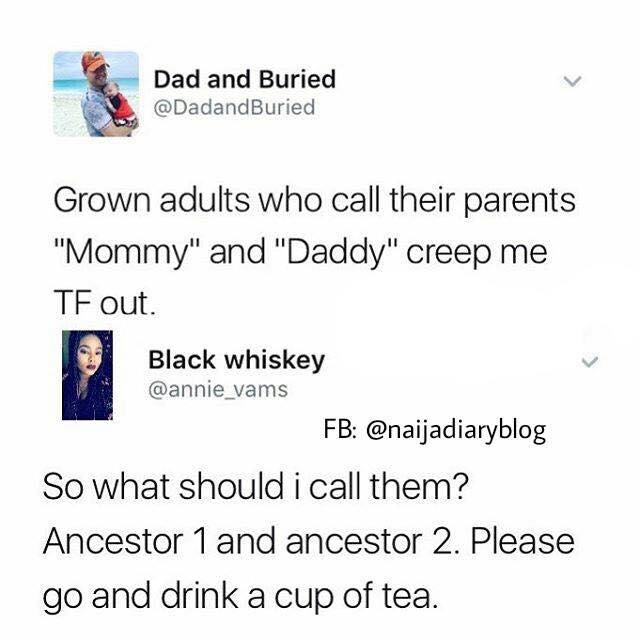
Task: Click the word "Please" in the reply
Action: 522,541
